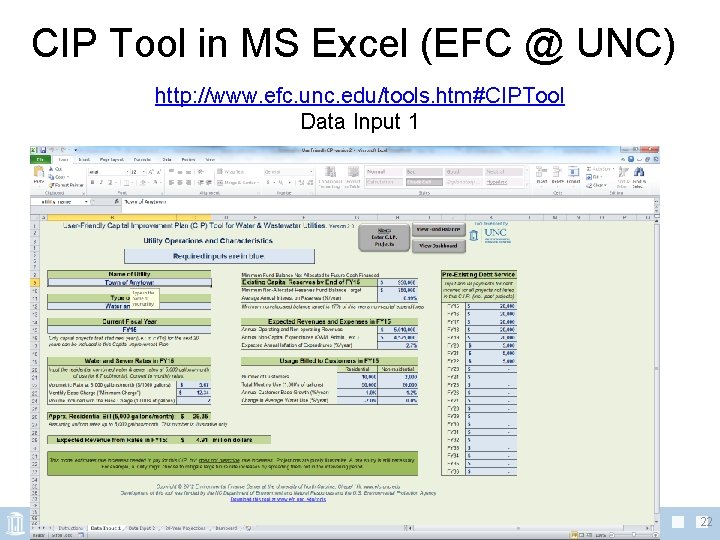This screenshot has width=720, height=540.
Task: Click the Save icon in Excel's quick access toolbar
Action: (43, 150)
